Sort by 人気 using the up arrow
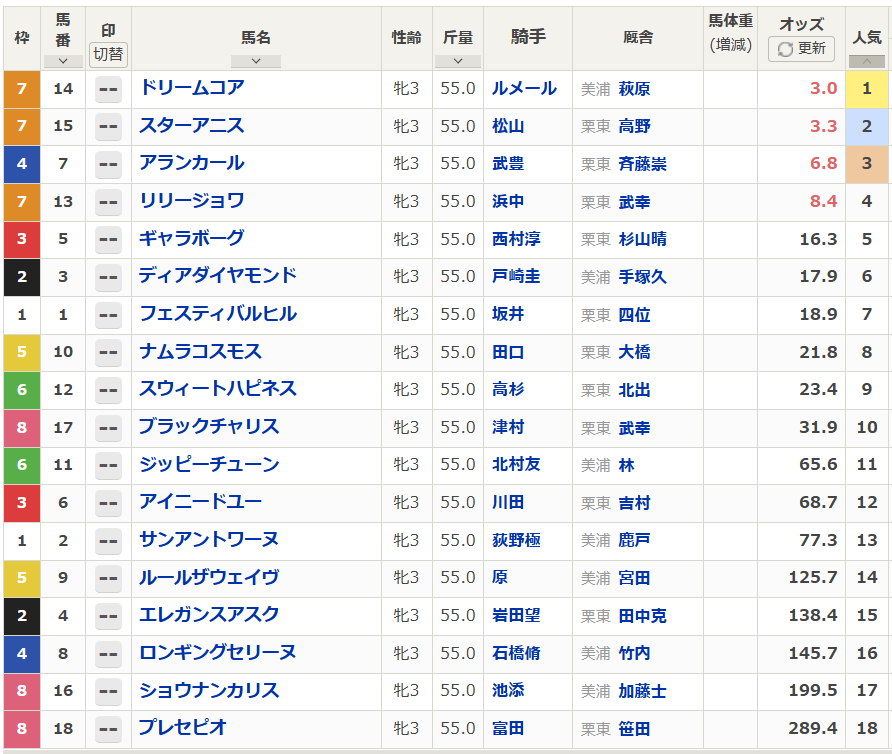Viewport: 892px width, 754px height. click(866, 61)
